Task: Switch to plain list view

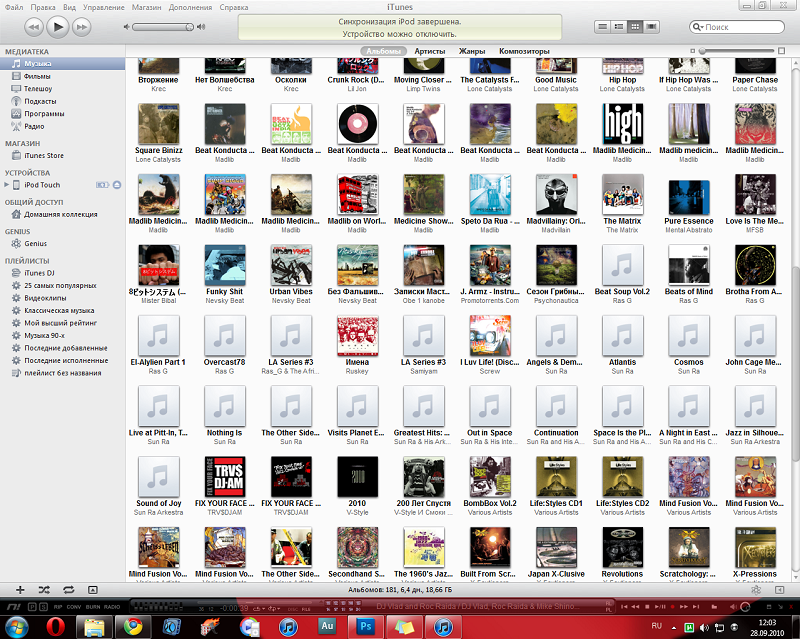Action: (x=603, y=27)
